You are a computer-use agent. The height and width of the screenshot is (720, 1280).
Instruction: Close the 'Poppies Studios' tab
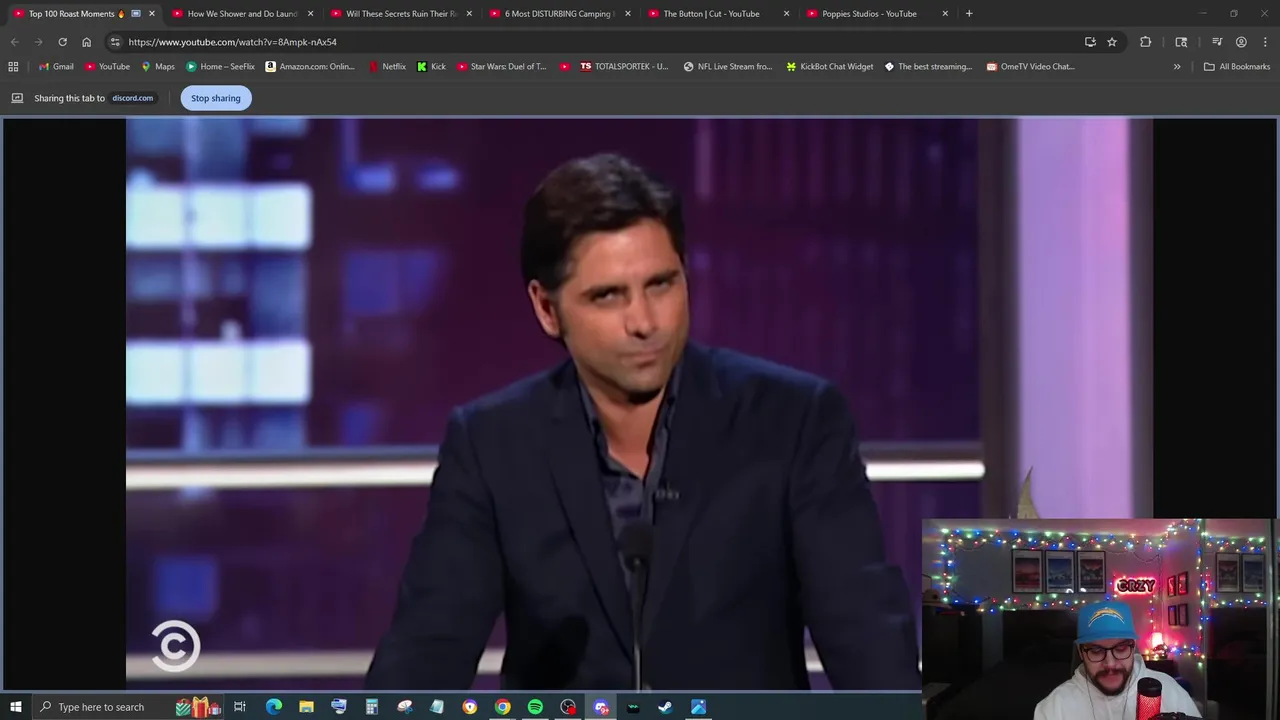coord(945,14)
